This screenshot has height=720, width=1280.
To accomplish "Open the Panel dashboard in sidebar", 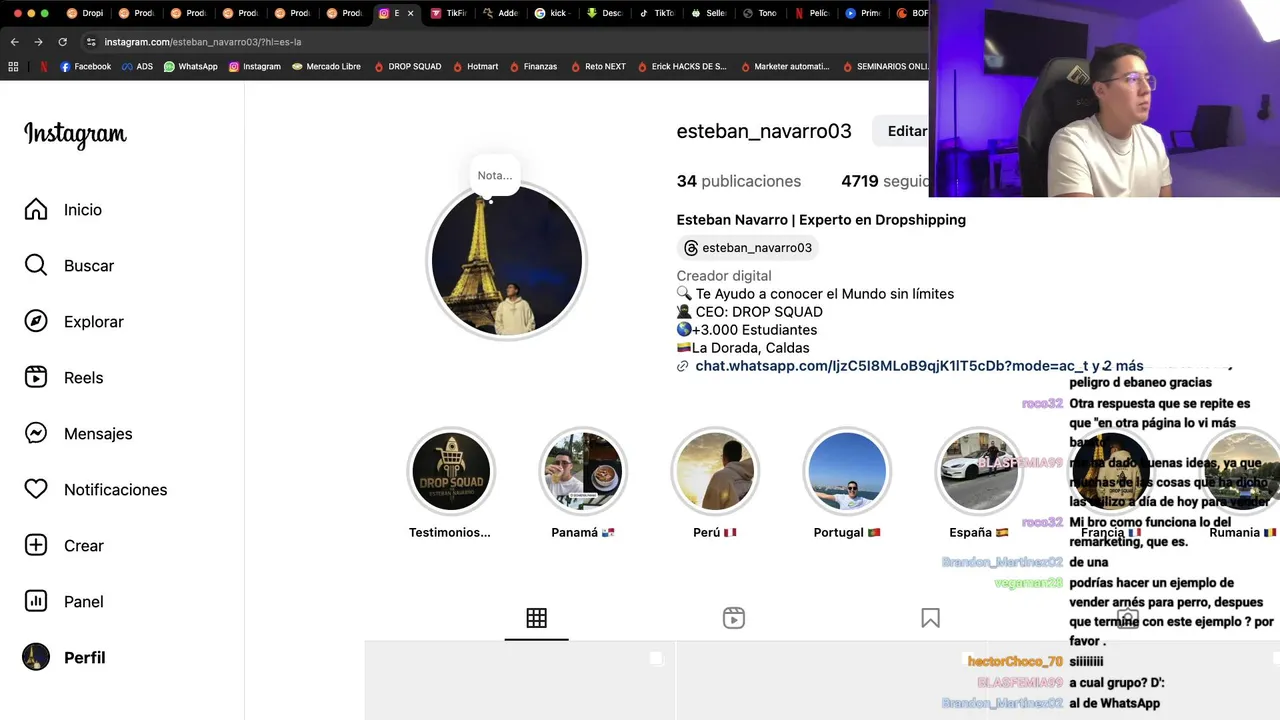I will tap(63, 602).
